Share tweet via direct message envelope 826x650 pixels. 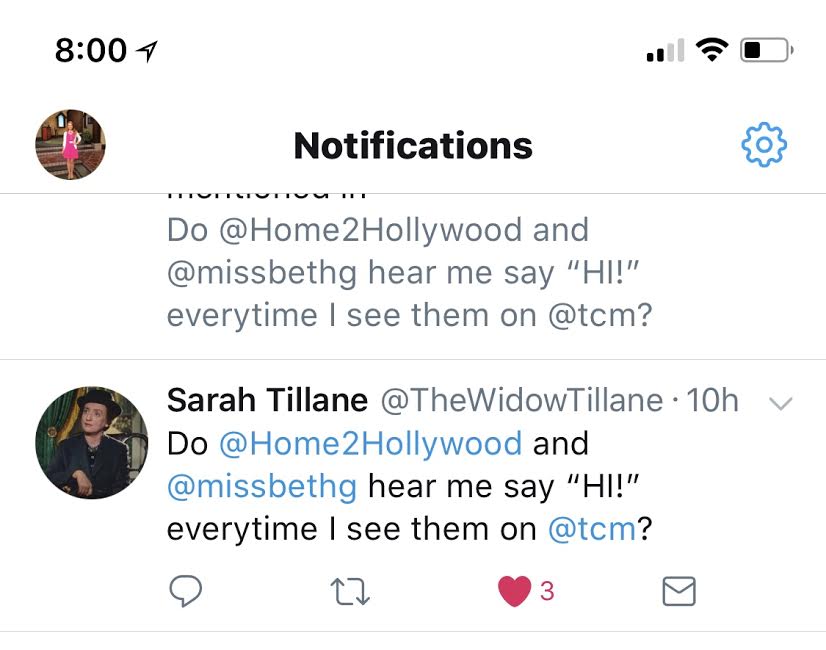679,592
